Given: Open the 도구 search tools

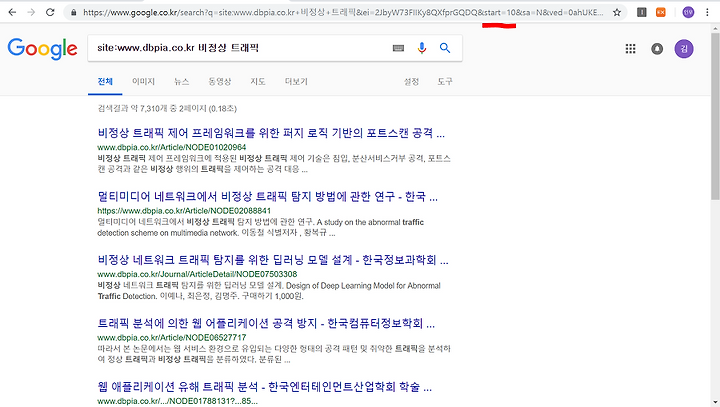Looking at the screenshot, I should [x=444, y=82].
